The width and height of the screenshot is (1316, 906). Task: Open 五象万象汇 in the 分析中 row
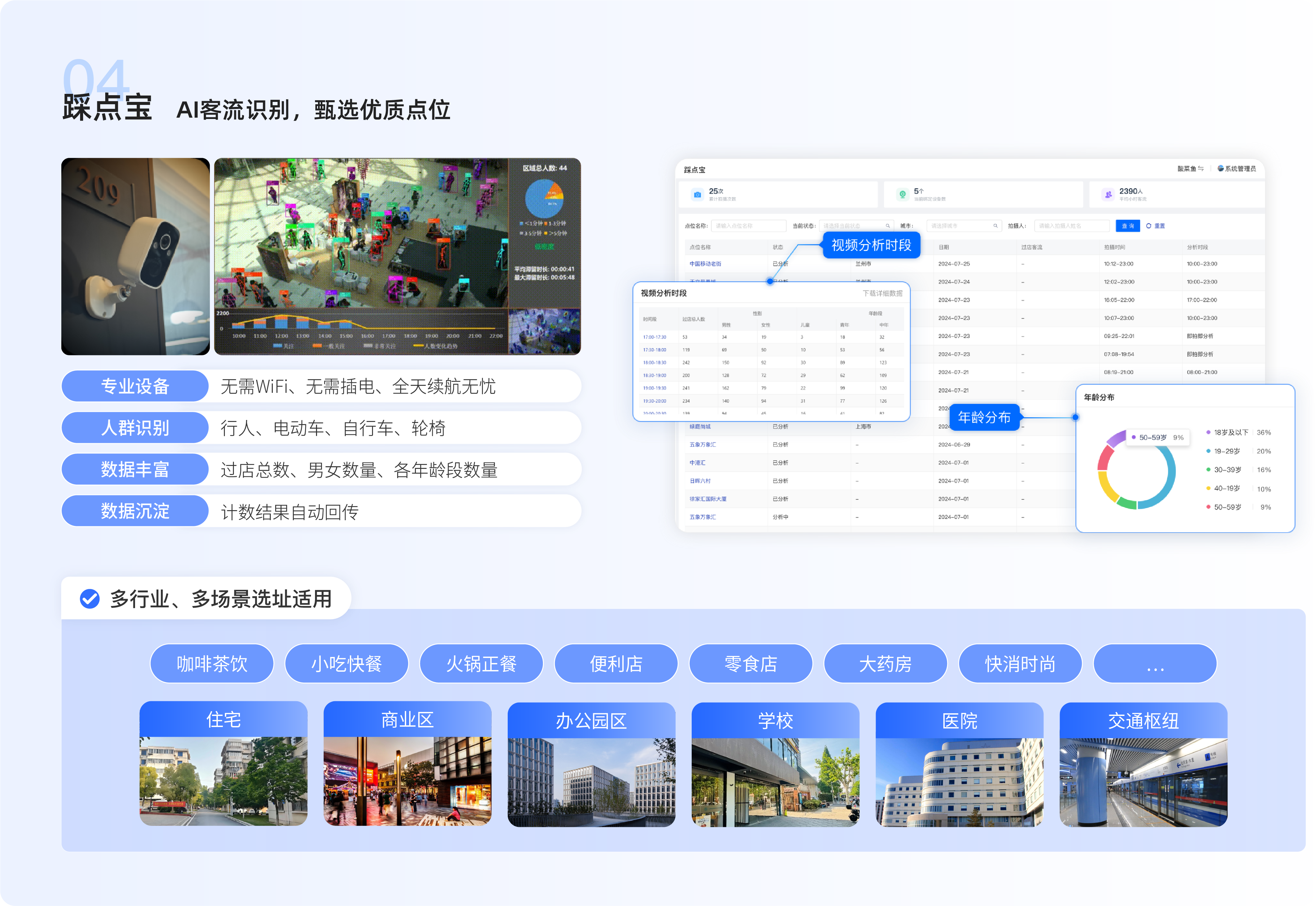(x=702, y=517)
